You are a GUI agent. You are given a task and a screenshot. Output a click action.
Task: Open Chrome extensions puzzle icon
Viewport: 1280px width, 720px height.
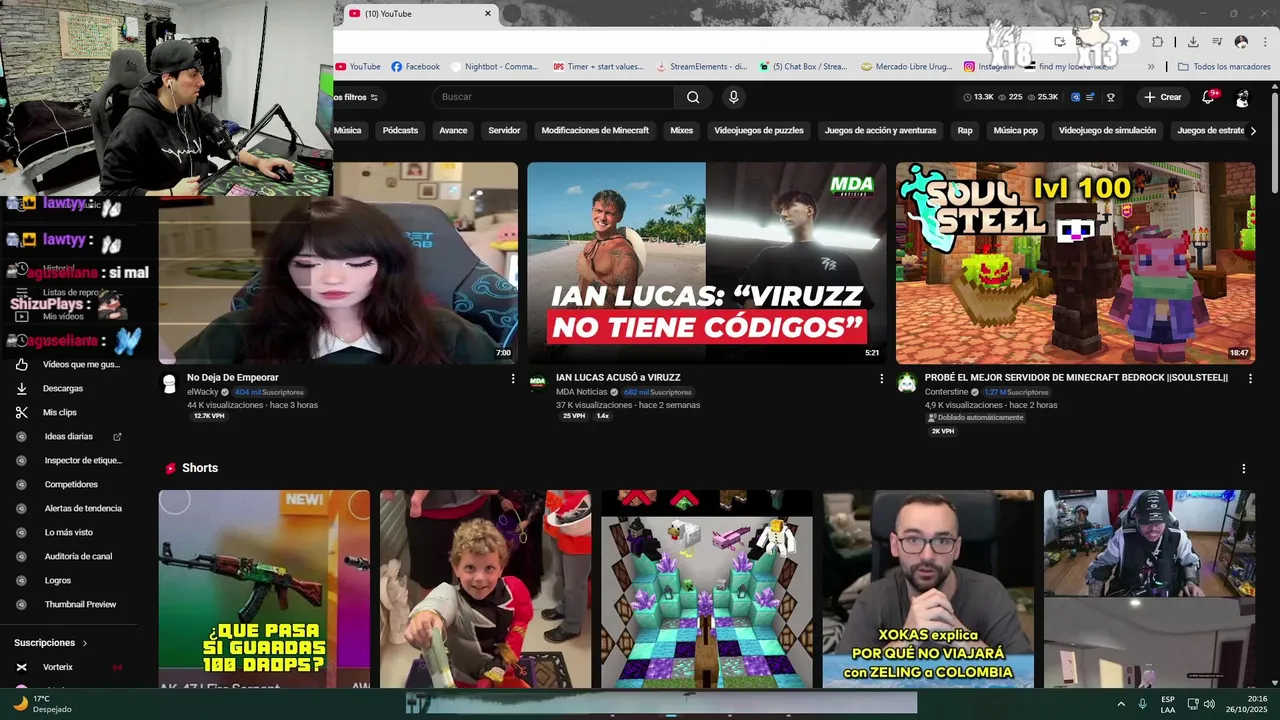(1157, 42)
